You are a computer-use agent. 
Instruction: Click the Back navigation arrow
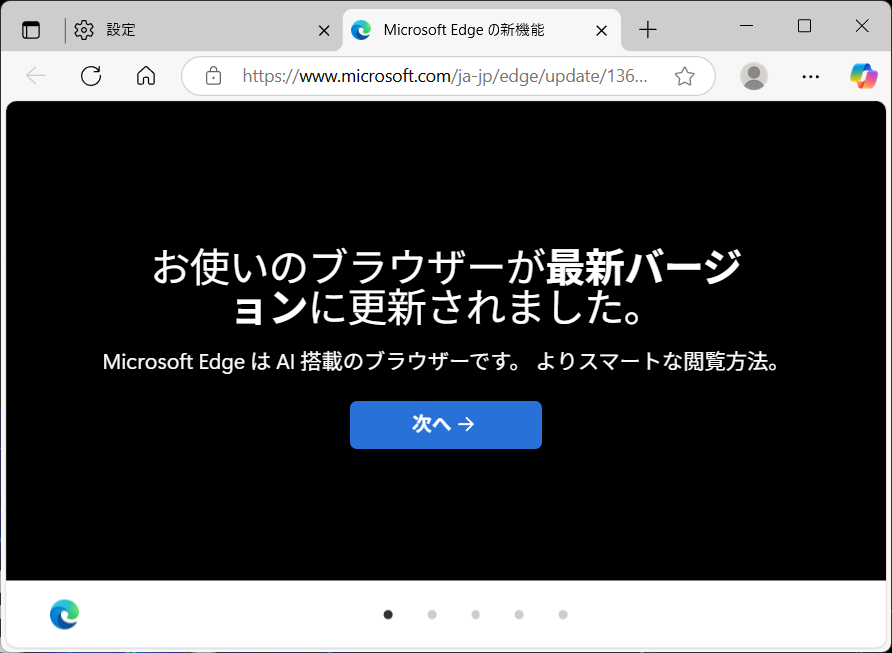point(36,75)
